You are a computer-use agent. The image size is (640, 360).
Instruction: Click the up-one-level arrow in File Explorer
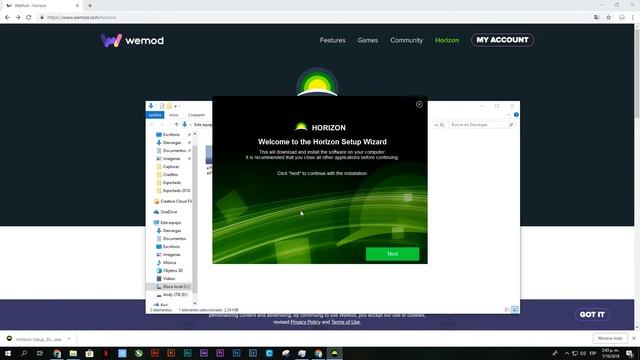tap(176, 124)
